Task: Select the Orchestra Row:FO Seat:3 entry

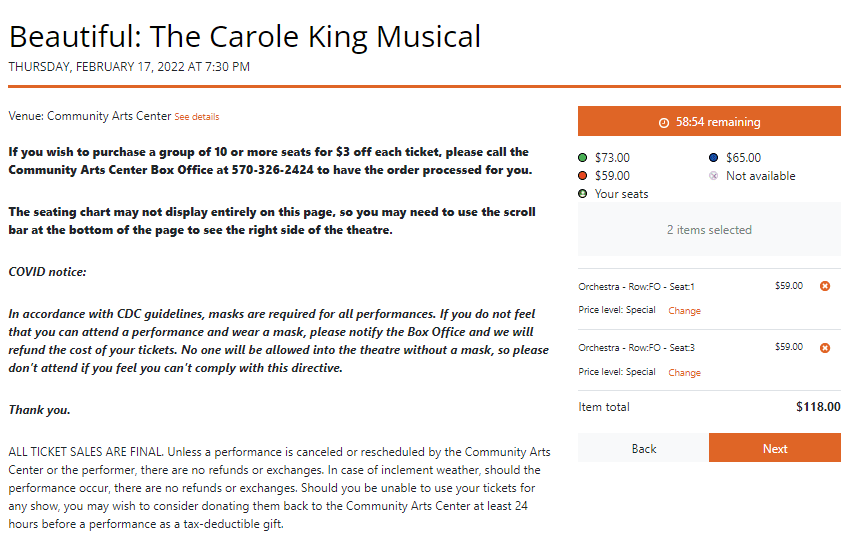Action: pyautogui.click(x=636, y=348)
